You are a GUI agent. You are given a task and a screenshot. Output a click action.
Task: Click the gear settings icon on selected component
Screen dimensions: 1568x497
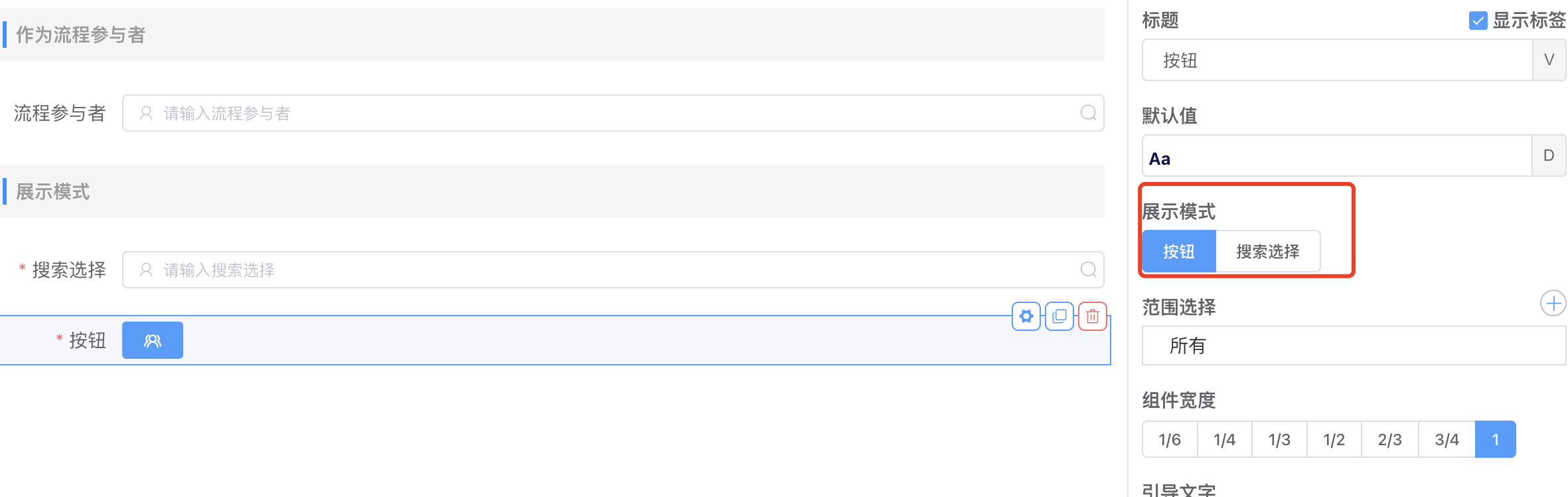[x=1026, y=316]
